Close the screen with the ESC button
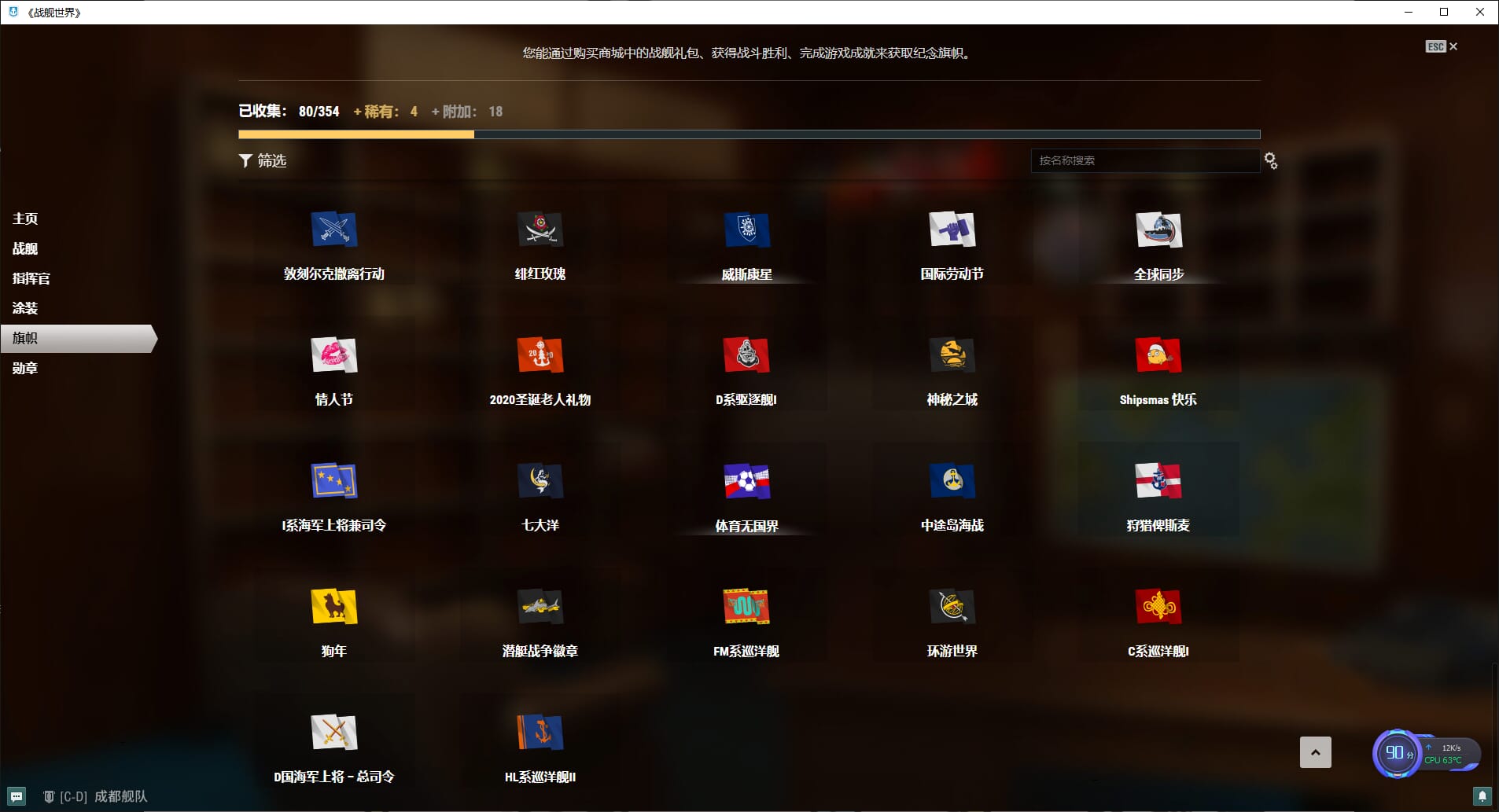 (x=1441, y=46)
